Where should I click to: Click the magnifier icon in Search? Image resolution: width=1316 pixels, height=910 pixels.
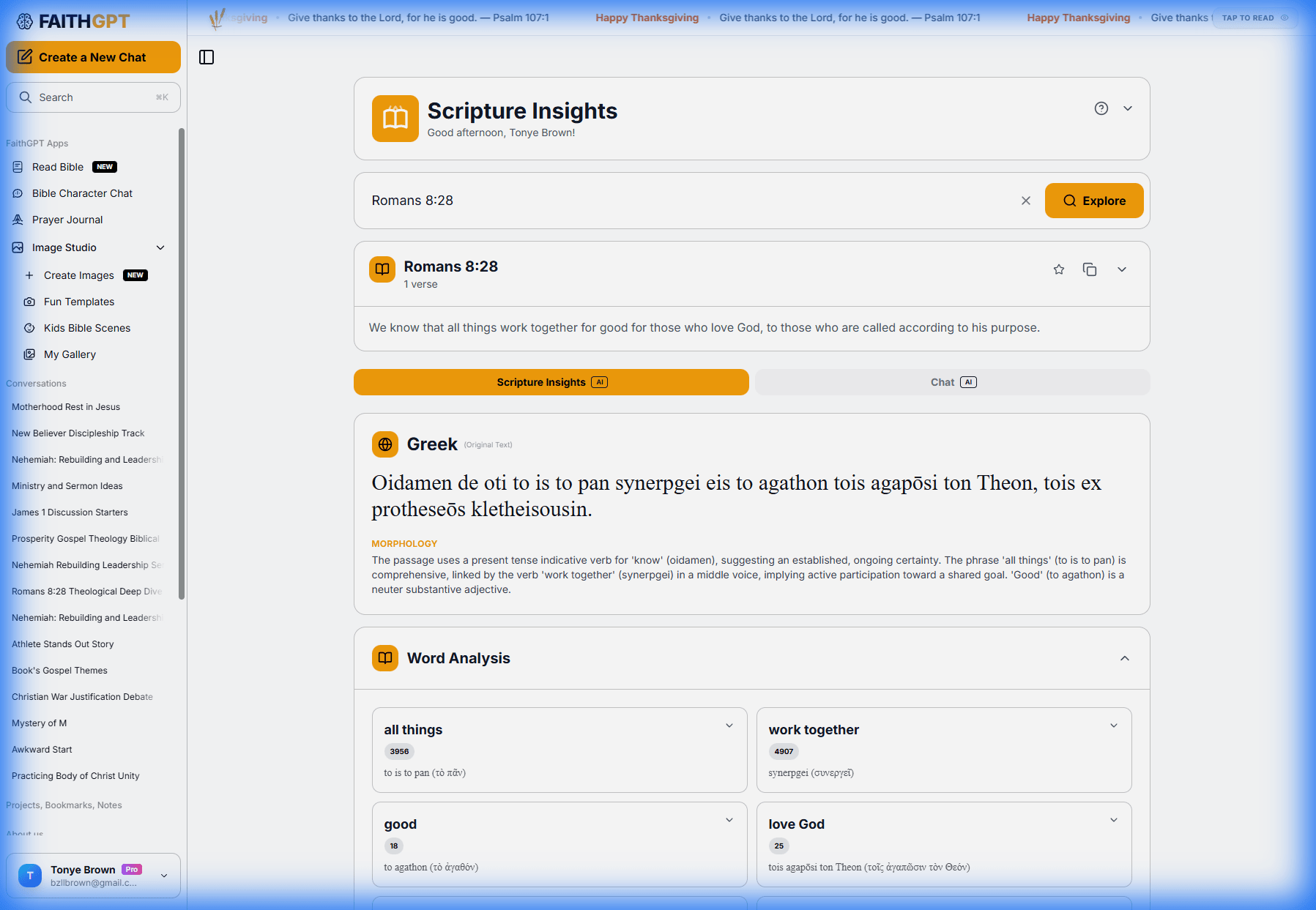[26, 97]
